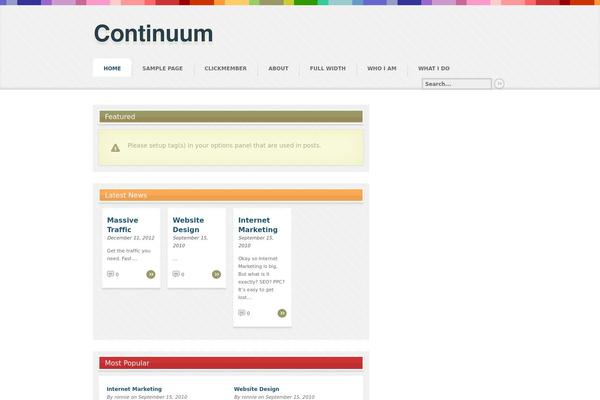Open the Who I Am menu item
Image resolution: width=600 pixels, height=400 pixels.
(382, 68)
